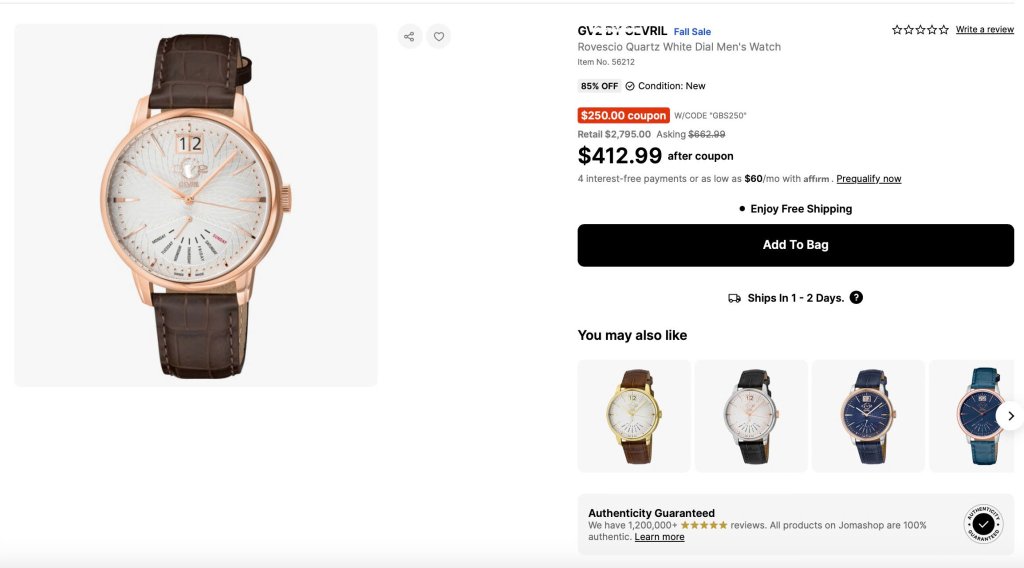Viewport: 1024px width, 568px height.
Task: Select the blue dial navy strap watch thumbnail
Action: (868, 416)
